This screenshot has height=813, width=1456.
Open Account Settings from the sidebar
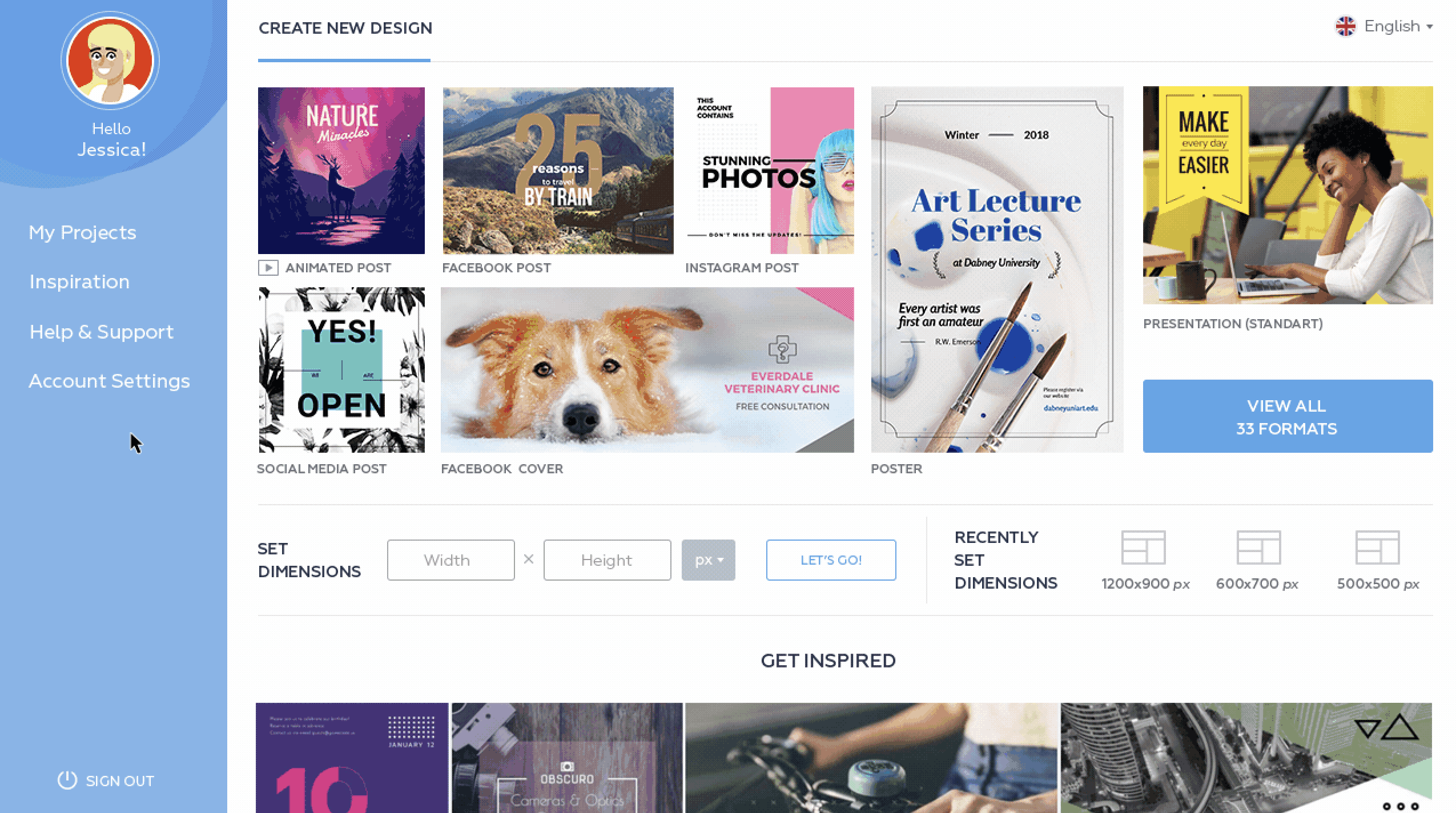pyautogui.click(x=109, y=381)
